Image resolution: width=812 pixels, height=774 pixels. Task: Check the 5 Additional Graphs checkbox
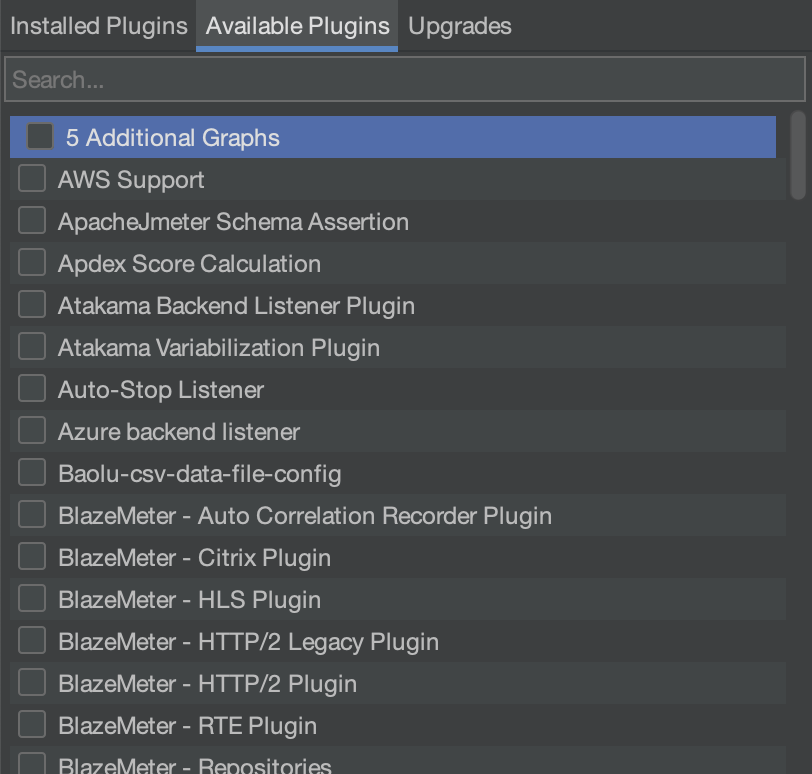40,137
